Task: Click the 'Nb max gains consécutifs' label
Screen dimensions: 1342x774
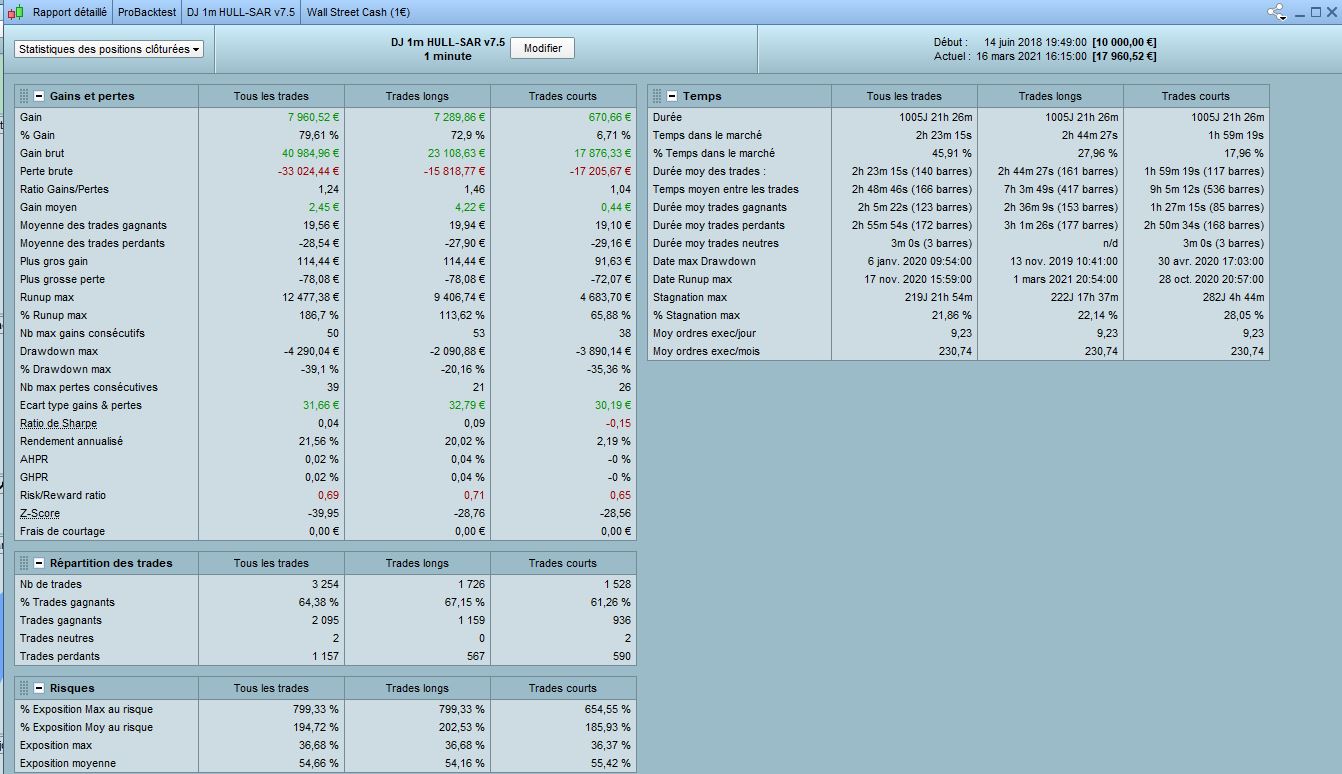Action: [82, 333]
